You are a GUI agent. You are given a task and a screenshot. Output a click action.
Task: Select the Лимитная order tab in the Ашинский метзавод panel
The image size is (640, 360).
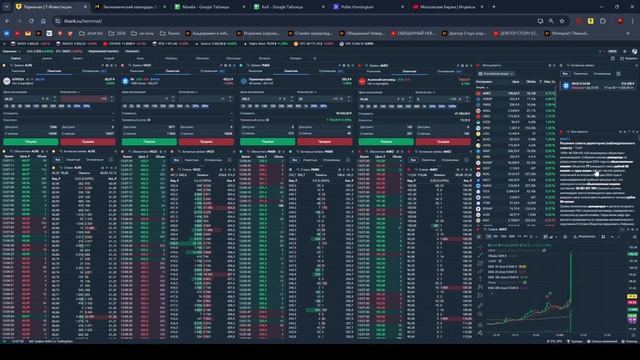409,71
